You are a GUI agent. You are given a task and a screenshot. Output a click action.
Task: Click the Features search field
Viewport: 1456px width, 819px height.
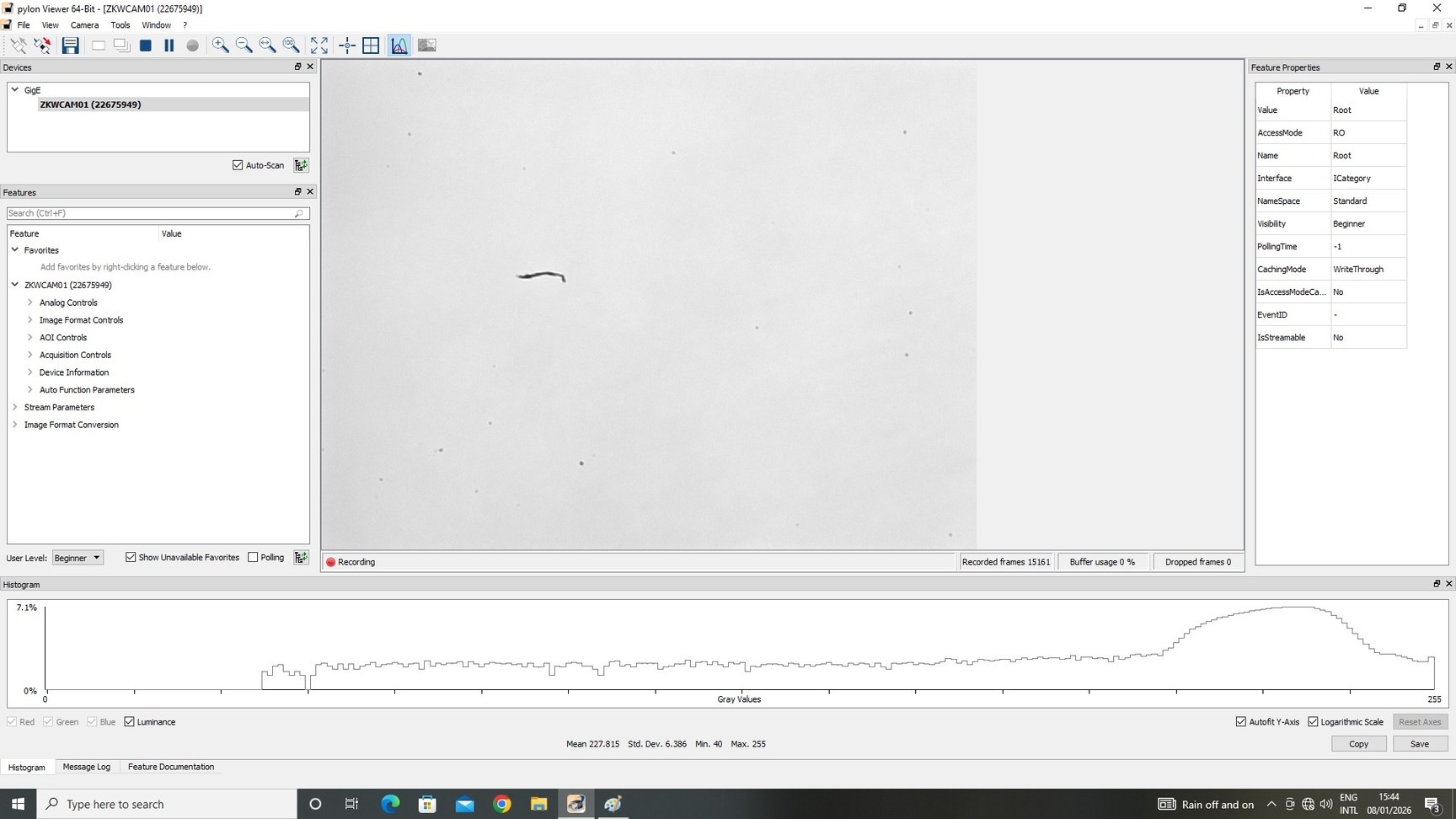(x=152, y=213)
